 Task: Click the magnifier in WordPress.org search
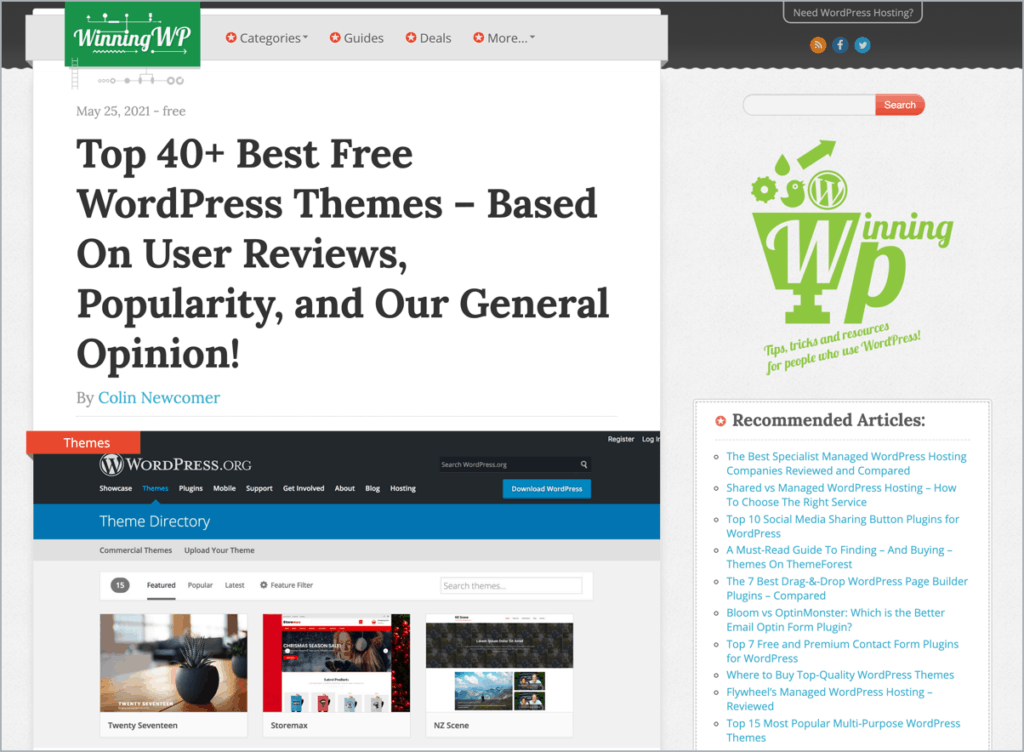(583, 465)
